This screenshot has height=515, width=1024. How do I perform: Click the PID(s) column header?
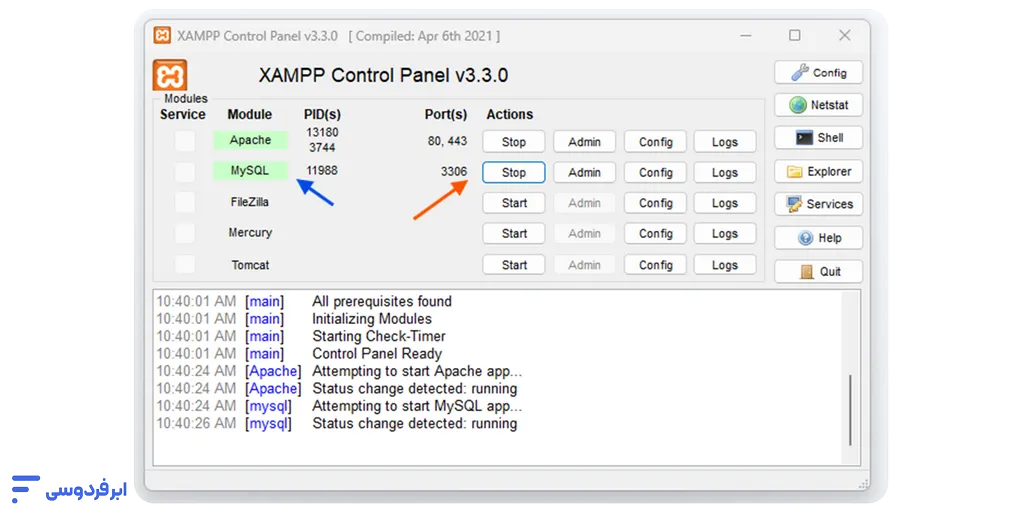[322, 114]
